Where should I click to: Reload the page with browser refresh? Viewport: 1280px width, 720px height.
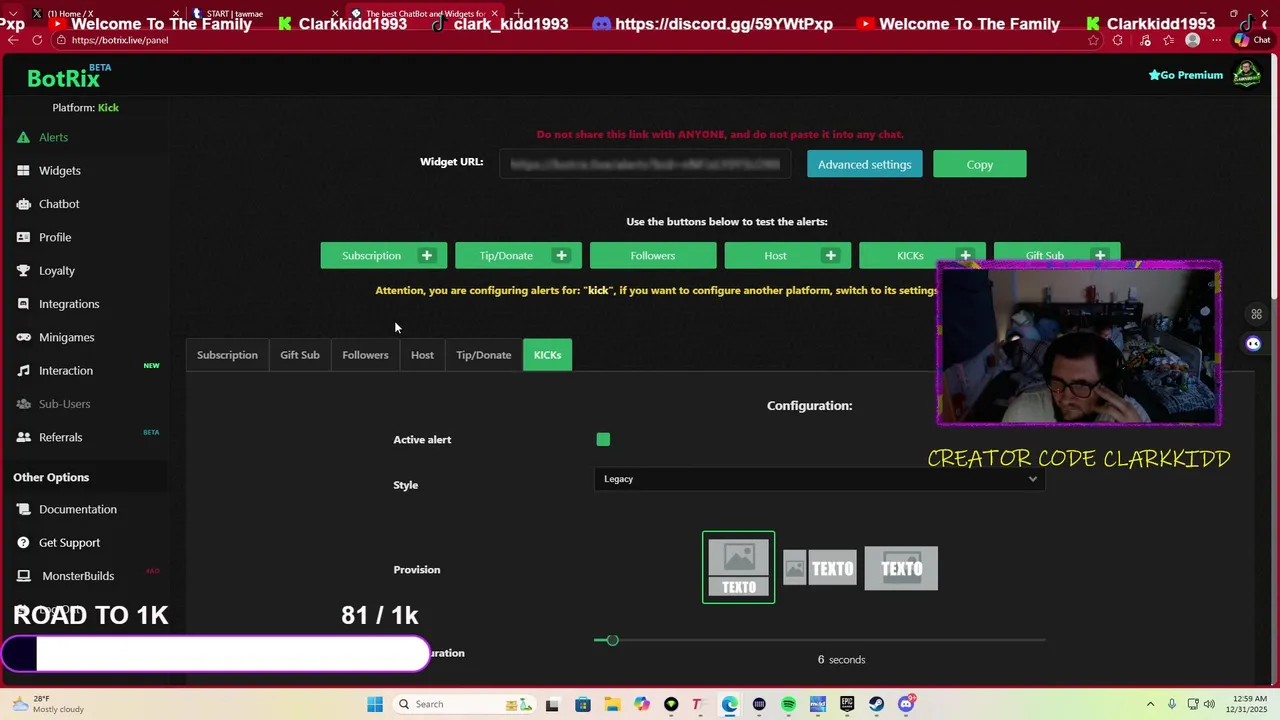(37, 40)
